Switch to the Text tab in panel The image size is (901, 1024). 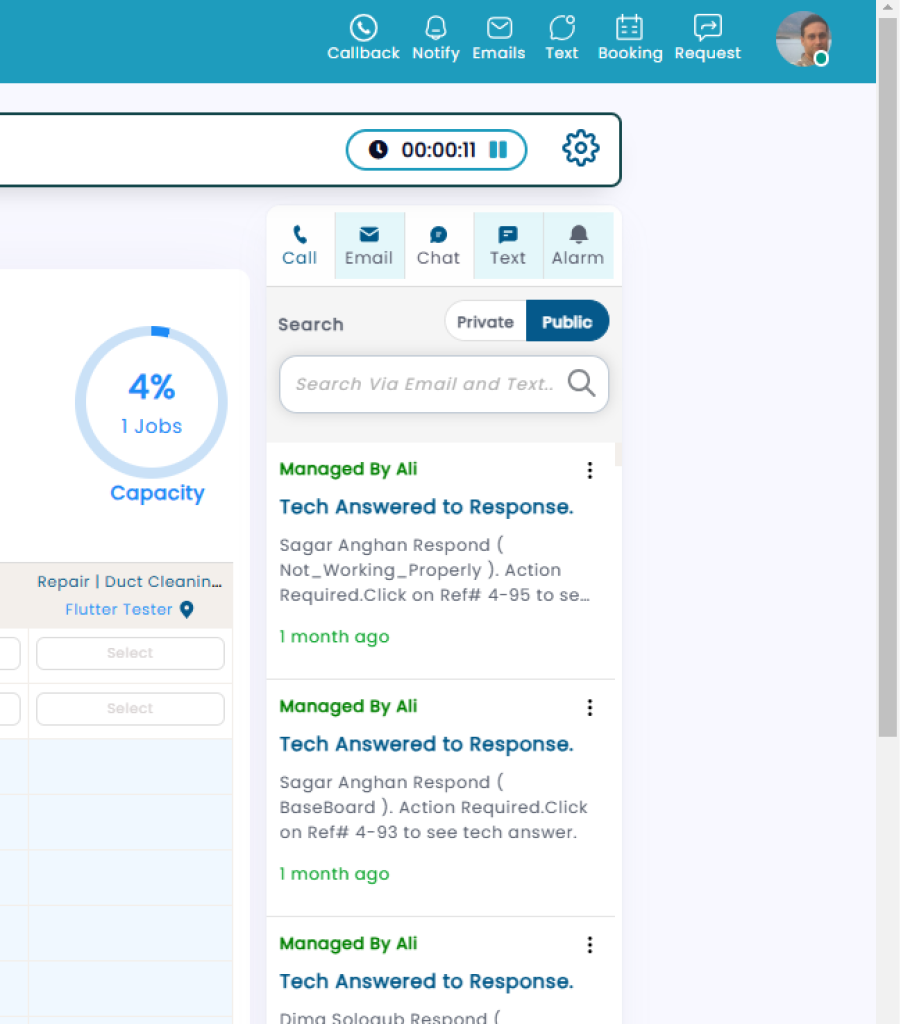(508, 246)
